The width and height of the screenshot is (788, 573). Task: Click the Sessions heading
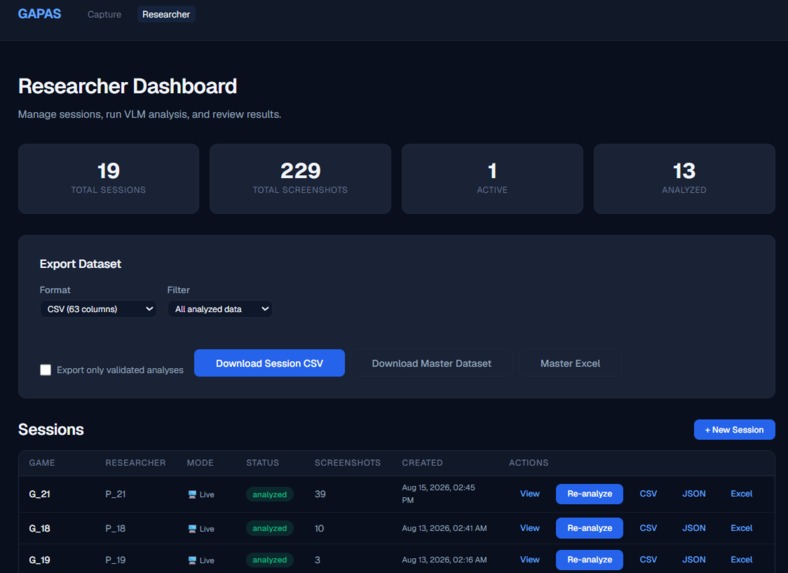[x=51, y=429]
